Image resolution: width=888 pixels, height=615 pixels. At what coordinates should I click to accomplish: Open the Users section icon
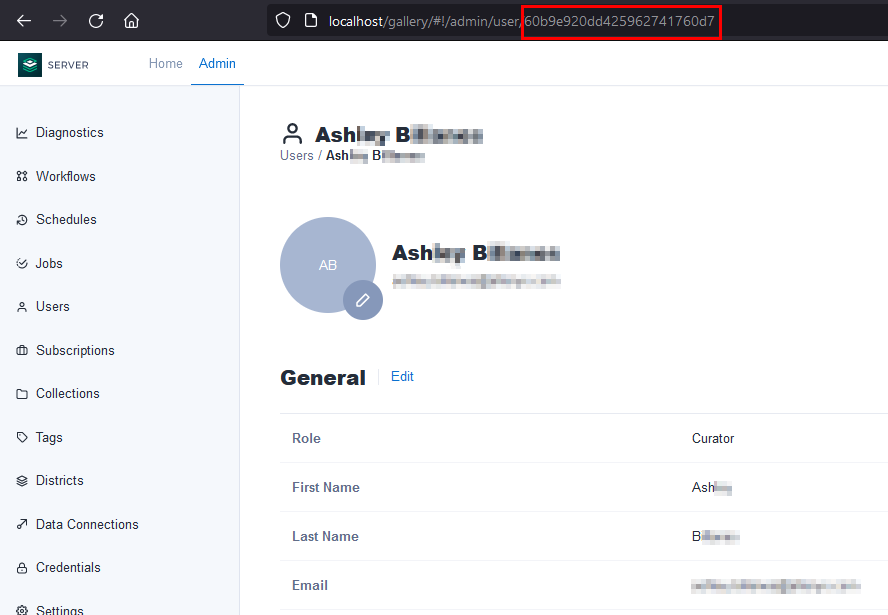[x=23, y=306]
